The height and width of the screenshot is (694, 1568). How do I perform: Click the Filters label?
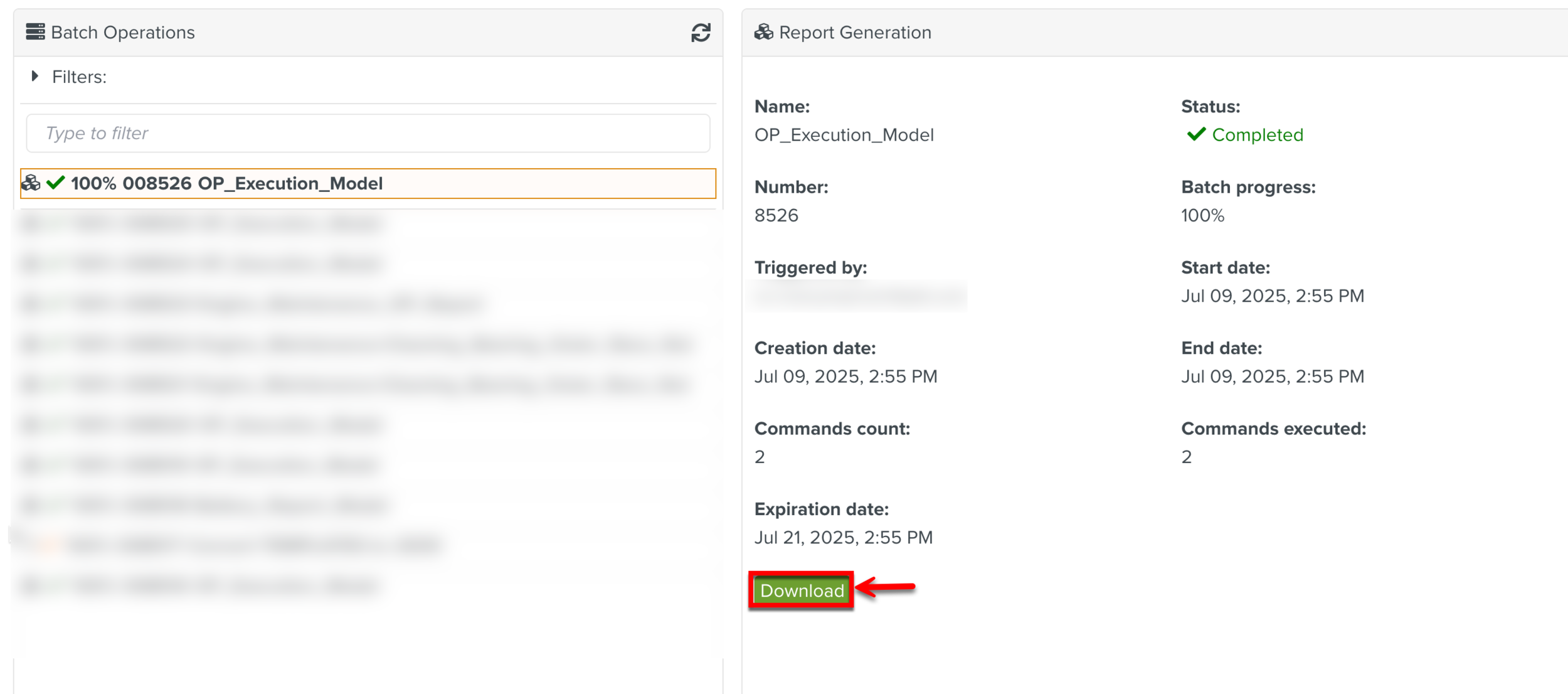(79, 77)
